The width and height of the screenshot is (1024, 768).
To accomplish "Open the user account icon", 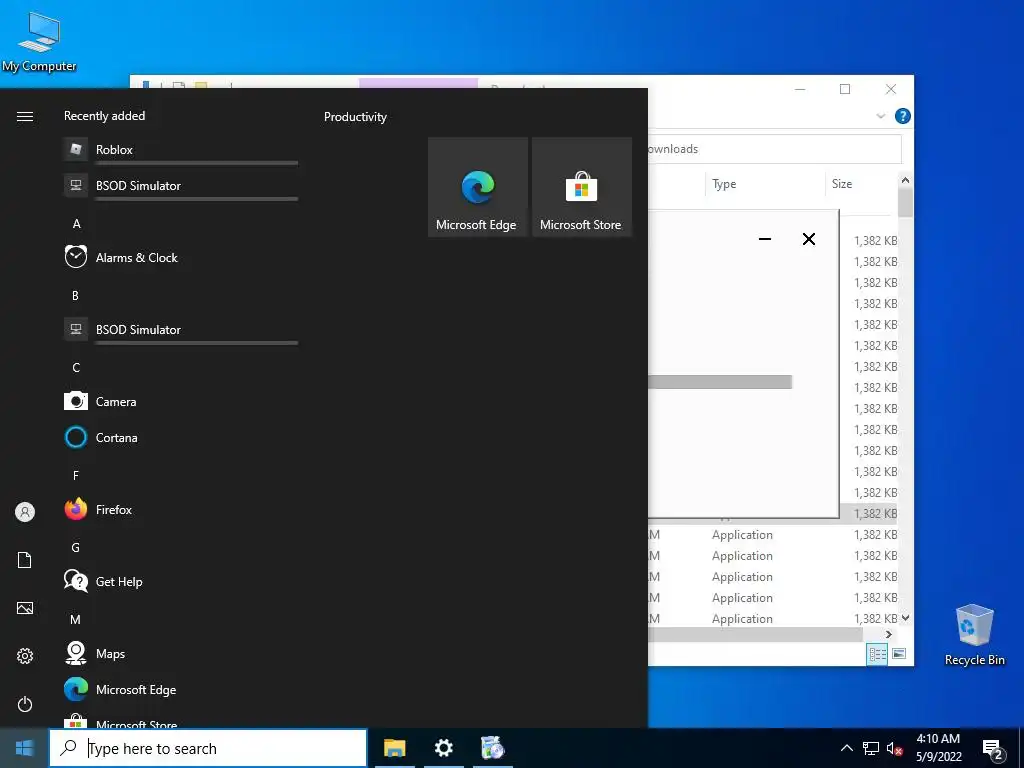I will 25,512.
